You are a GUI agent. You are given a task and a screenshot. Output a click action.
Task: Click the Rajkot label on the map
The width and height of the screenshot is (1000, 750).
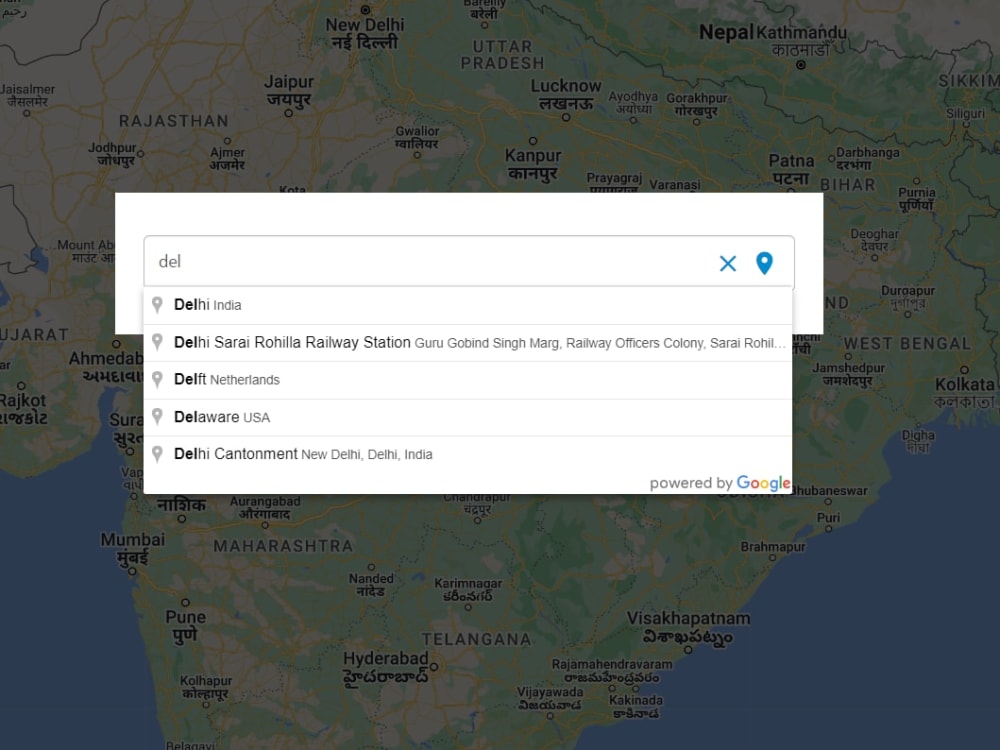point(23,409)
